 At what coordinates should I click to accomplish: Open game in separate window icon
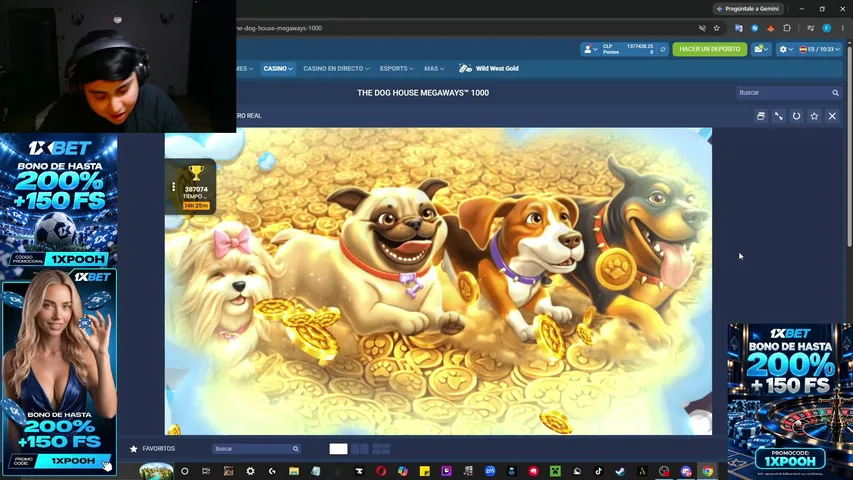761,116
